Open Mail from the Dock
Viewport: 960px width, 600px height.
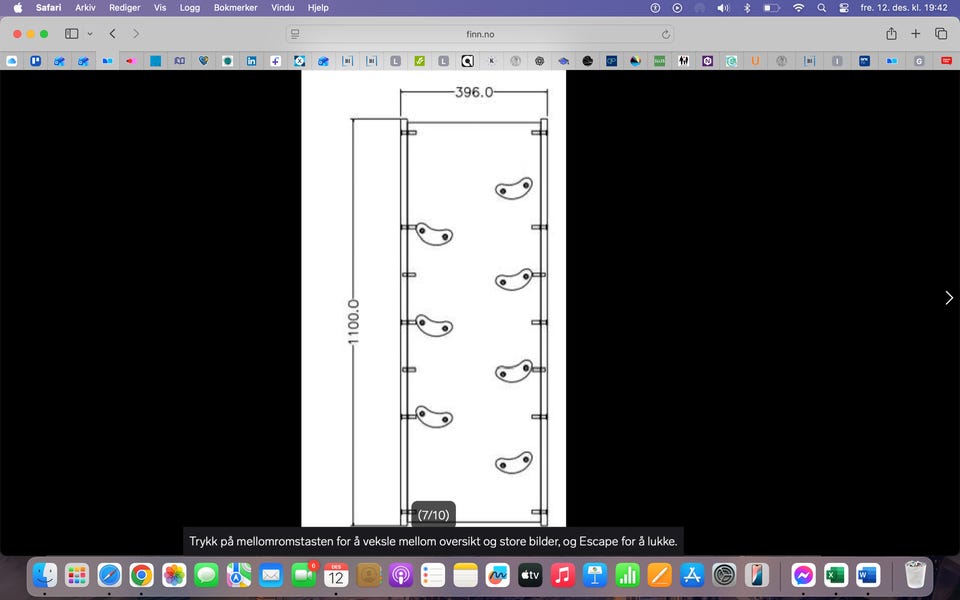271,575
